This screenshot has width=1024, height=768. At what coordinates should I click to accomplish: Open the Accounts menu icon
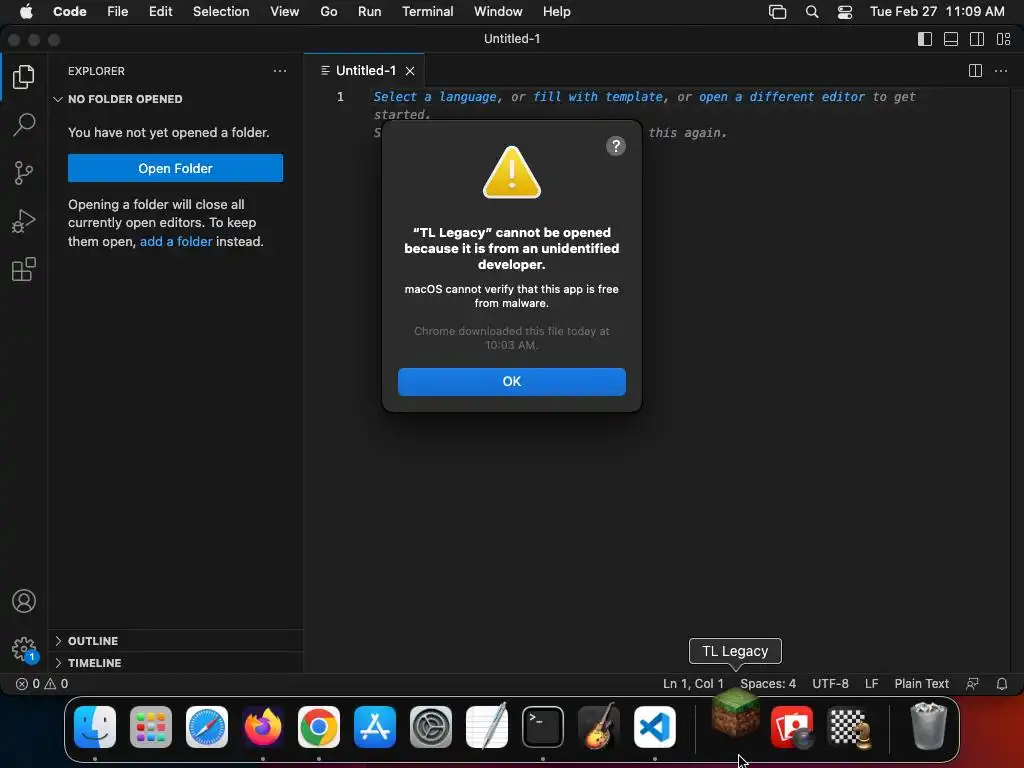[24, 601]
